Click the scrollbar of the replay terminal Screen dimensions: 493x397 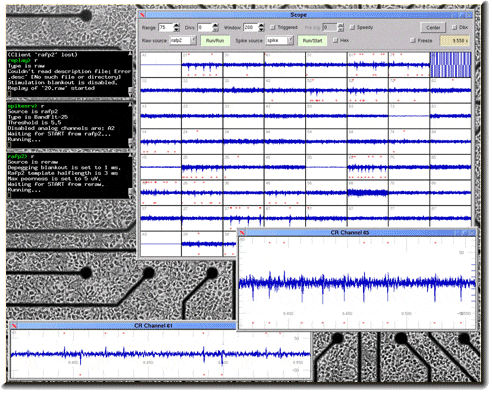131,74
